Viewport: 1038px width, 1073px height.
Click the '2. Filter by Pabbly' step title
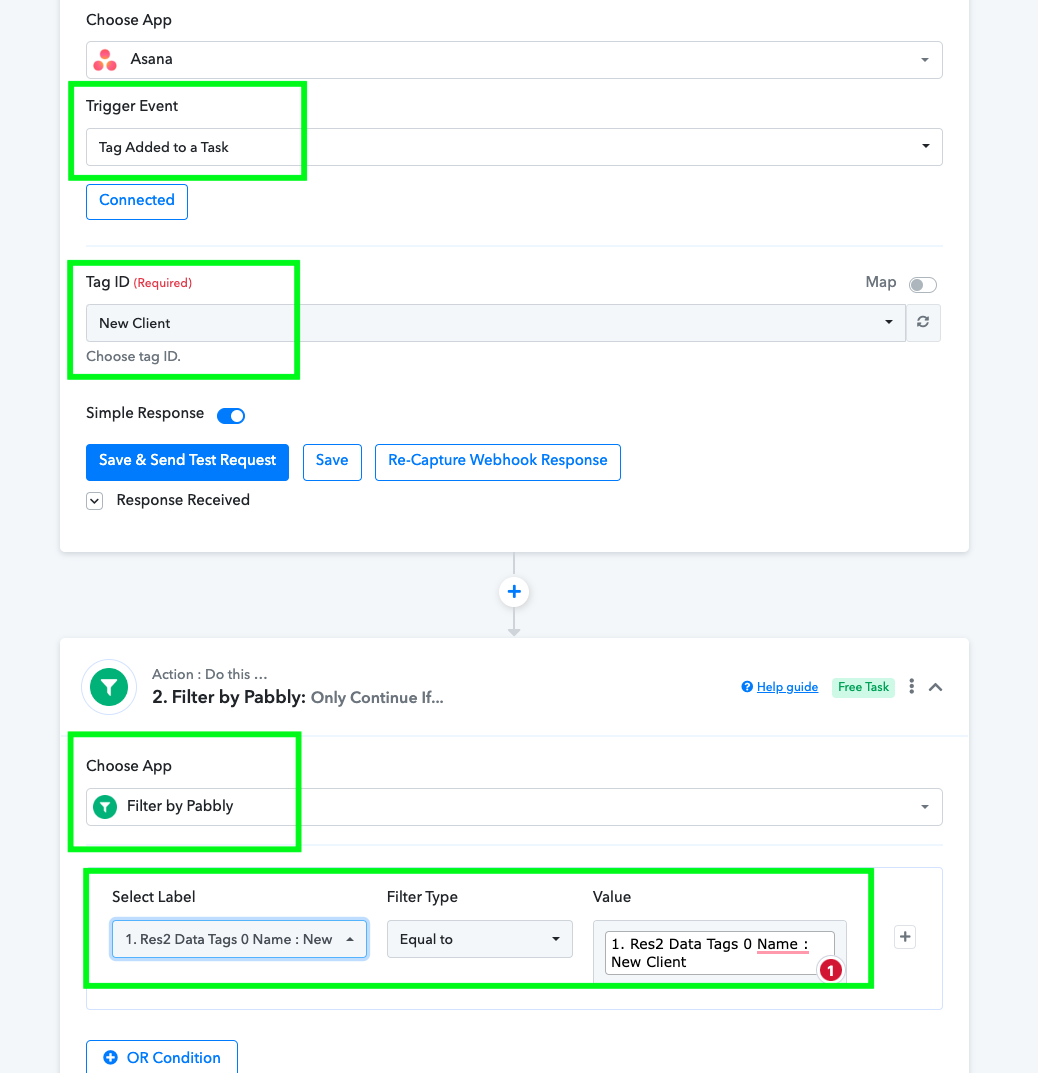229,697
